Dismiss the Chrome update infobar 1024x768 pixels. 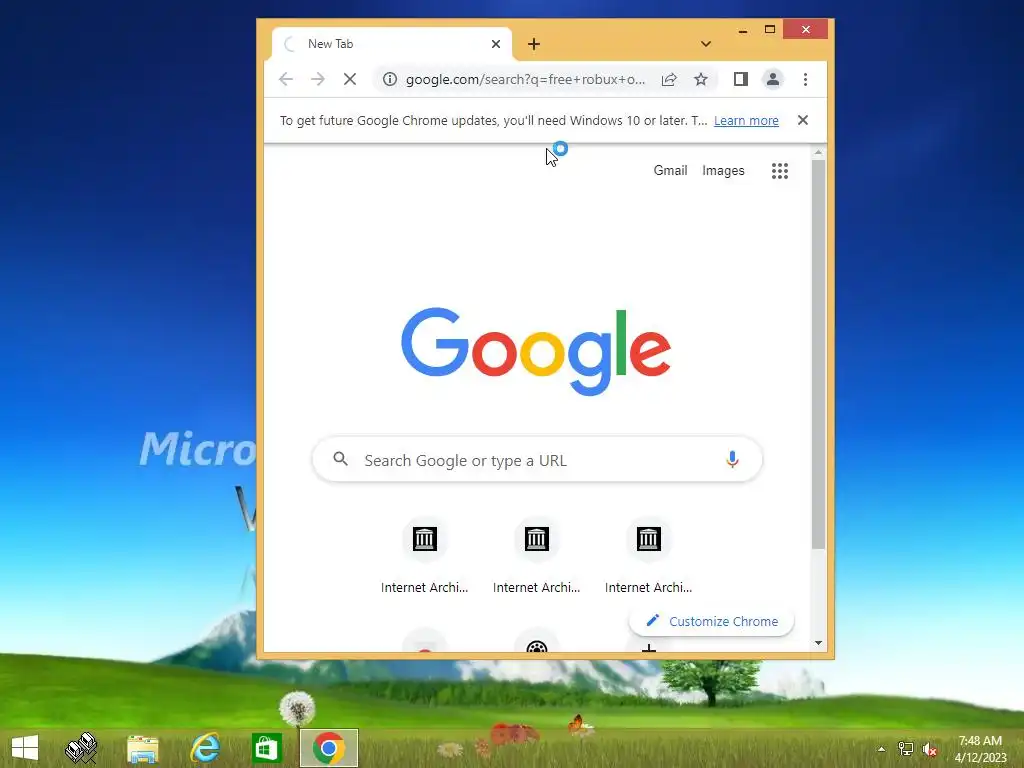pyautogui.click(x=803, y=120)
